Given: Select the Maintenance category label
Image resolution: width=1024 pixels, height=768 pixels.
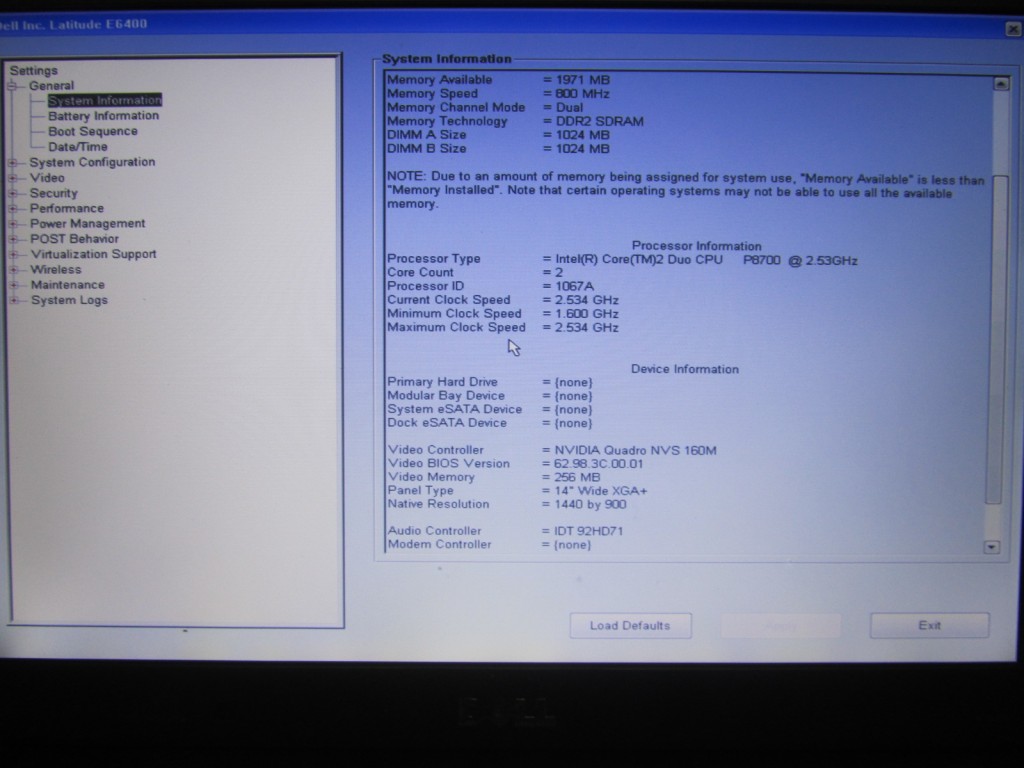Looking at the screenshot, I should pos(67,285).
